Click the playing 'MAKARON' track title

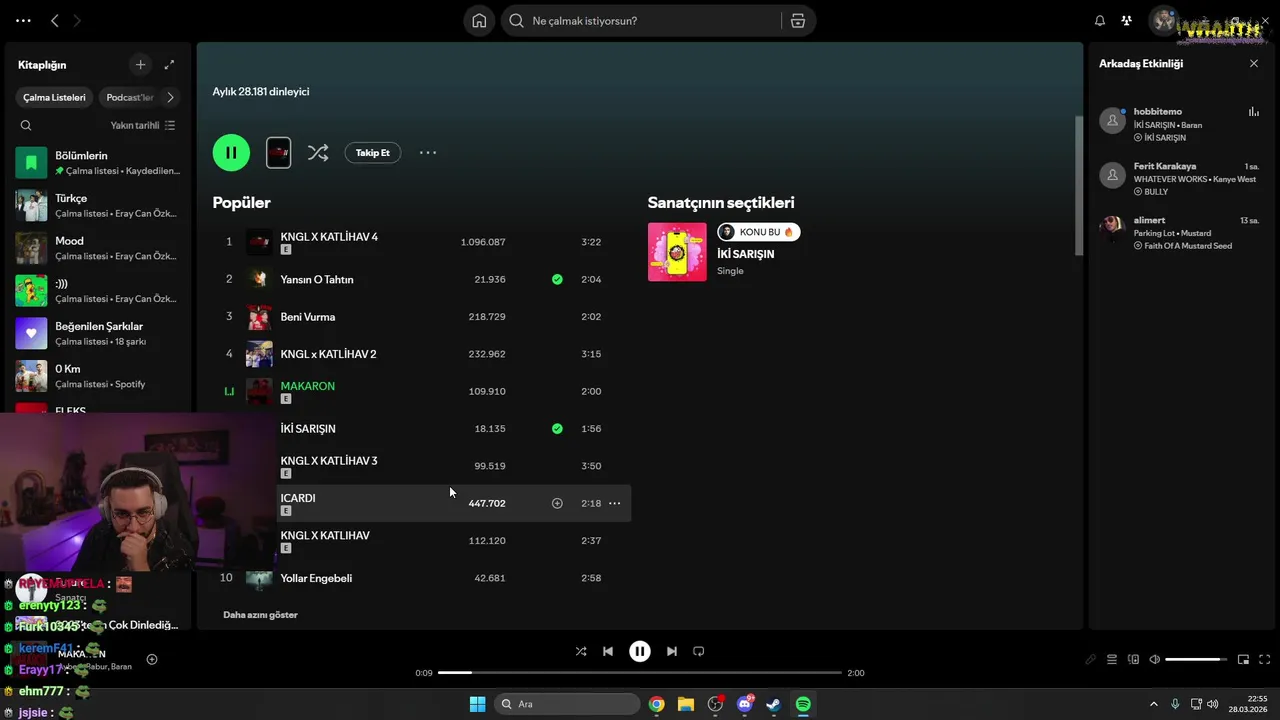pos(308,386)
